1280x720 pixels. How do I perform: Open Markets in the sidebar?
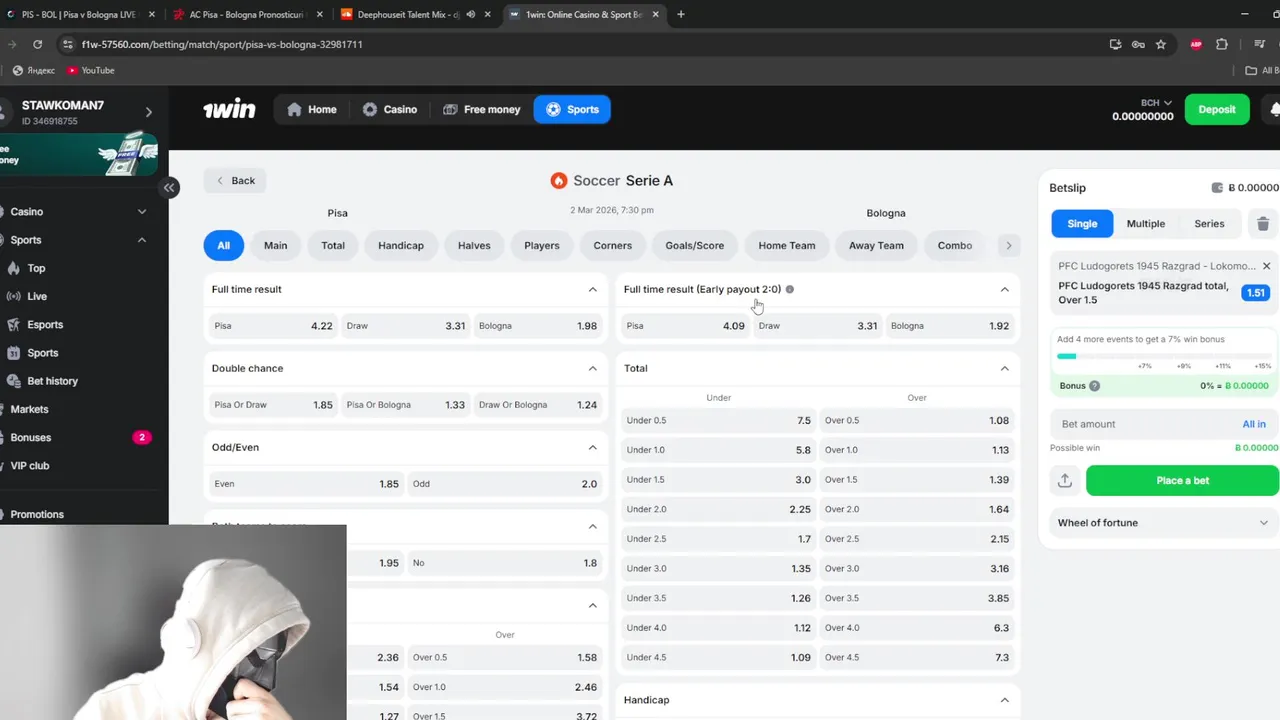pyautogui.click(x=29, y=409)
